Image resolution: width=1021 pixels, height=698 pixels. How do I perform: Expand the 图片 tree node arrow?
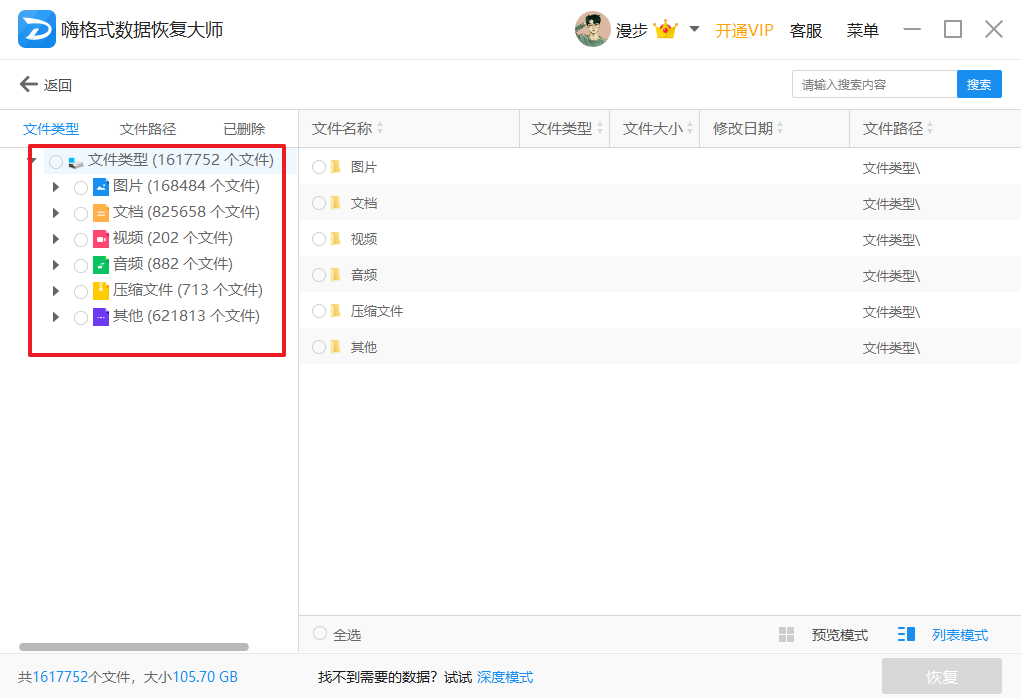56,187
